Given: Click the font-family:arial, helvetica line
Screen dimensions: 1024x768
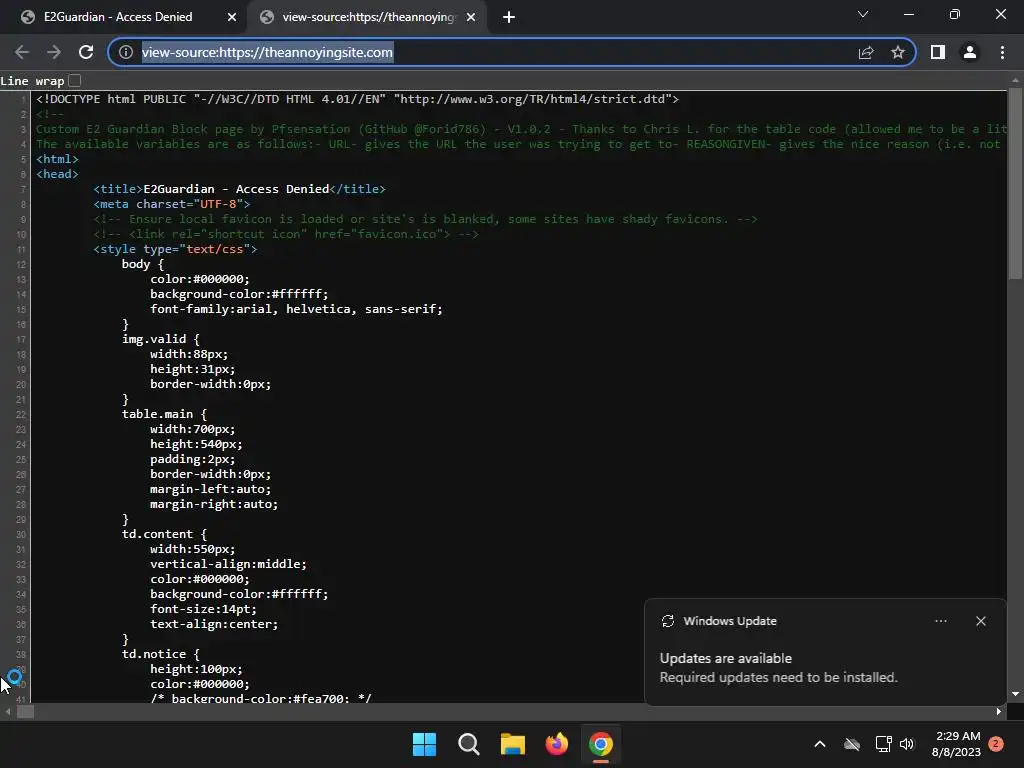Looking at the screenshot, I should coord(296,309).
